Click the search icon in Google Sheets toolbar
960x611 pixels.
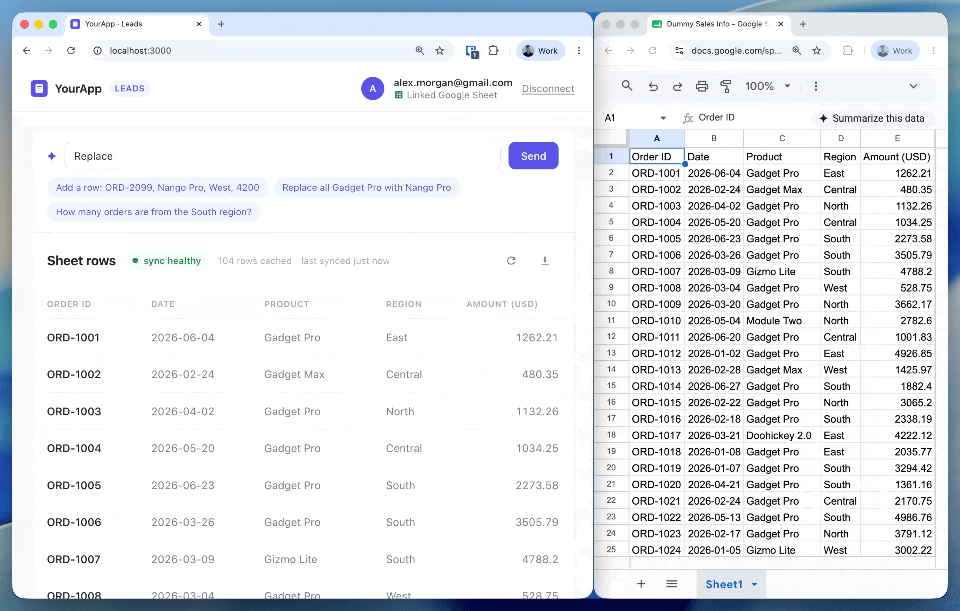627,86
